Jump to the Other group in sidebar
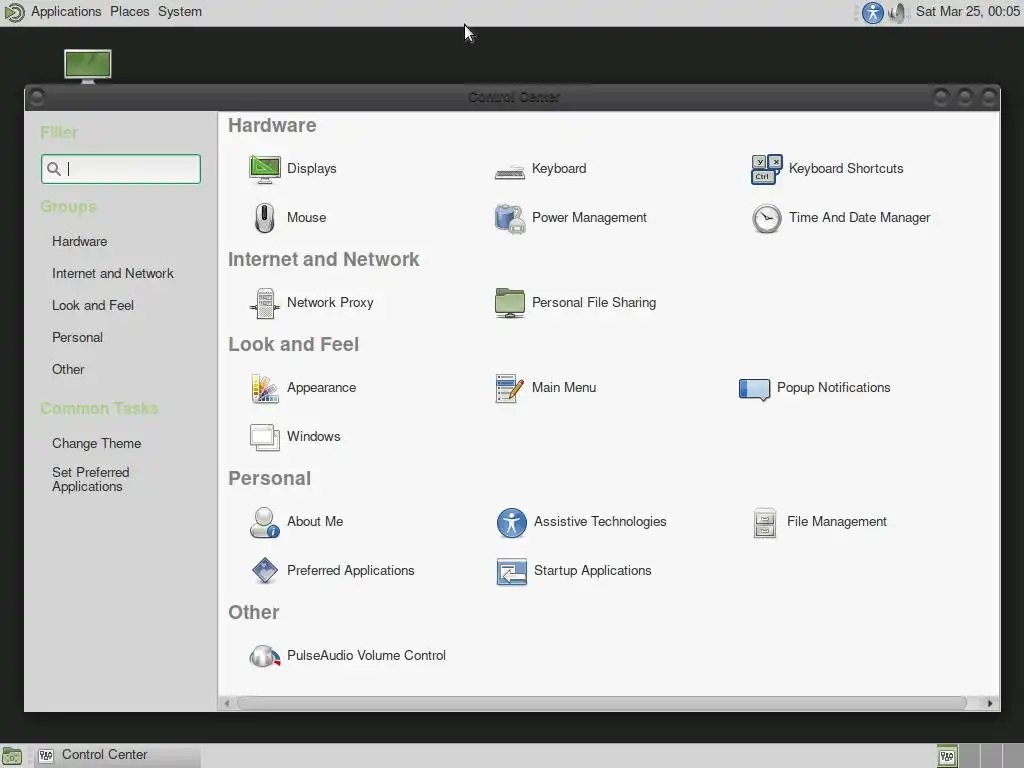The width and height of the screenshot is (1024, 768). [x=68, y=370]
